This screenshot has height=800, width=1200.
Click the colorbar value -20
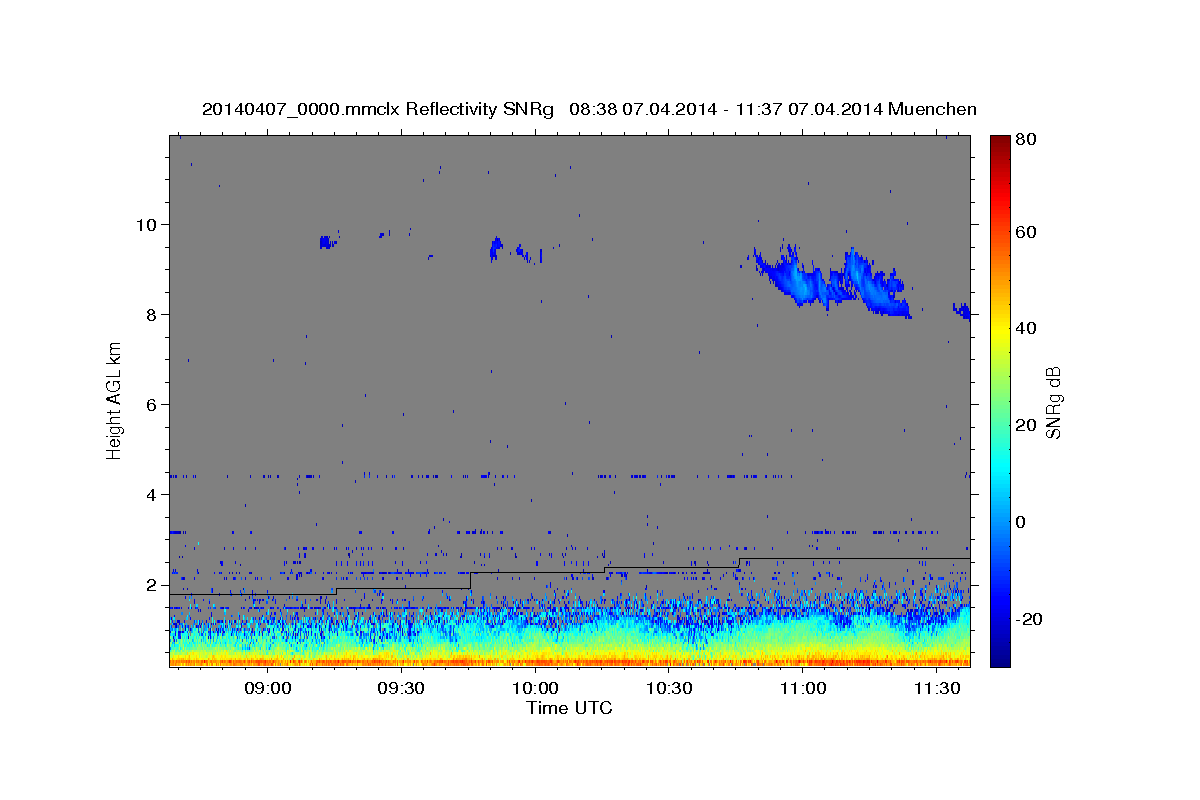pyautogui.click(x=1028, y=619)
